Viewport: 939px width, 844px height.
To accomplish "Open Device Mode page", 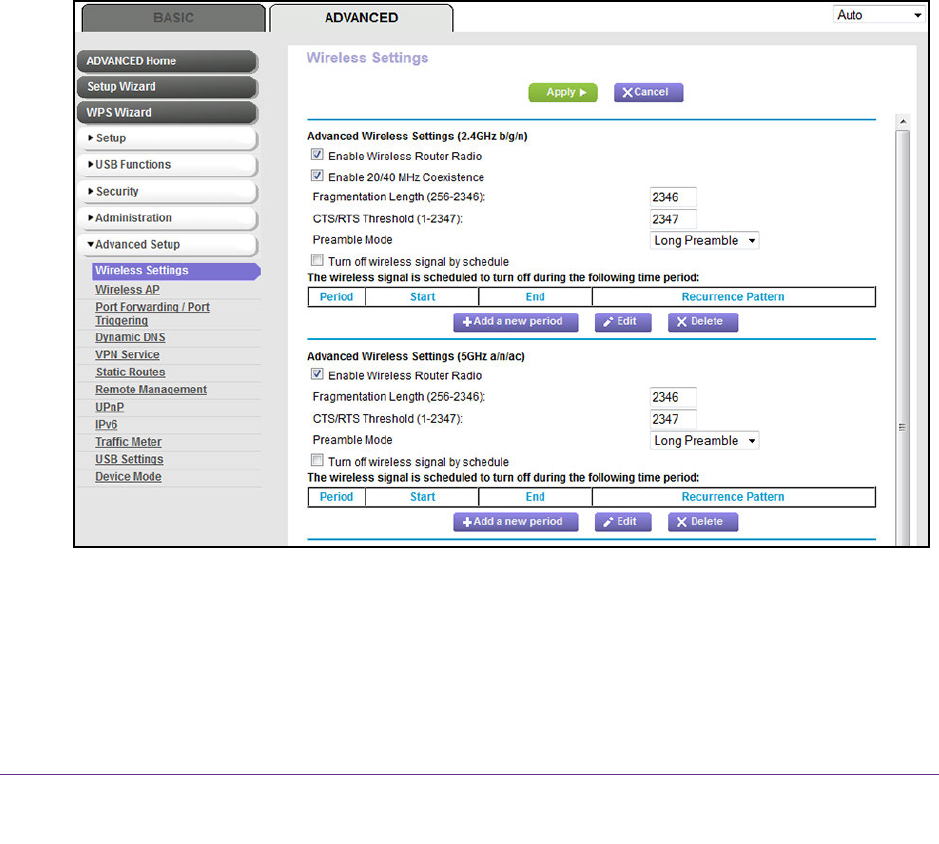I will [x=128, y=477].
